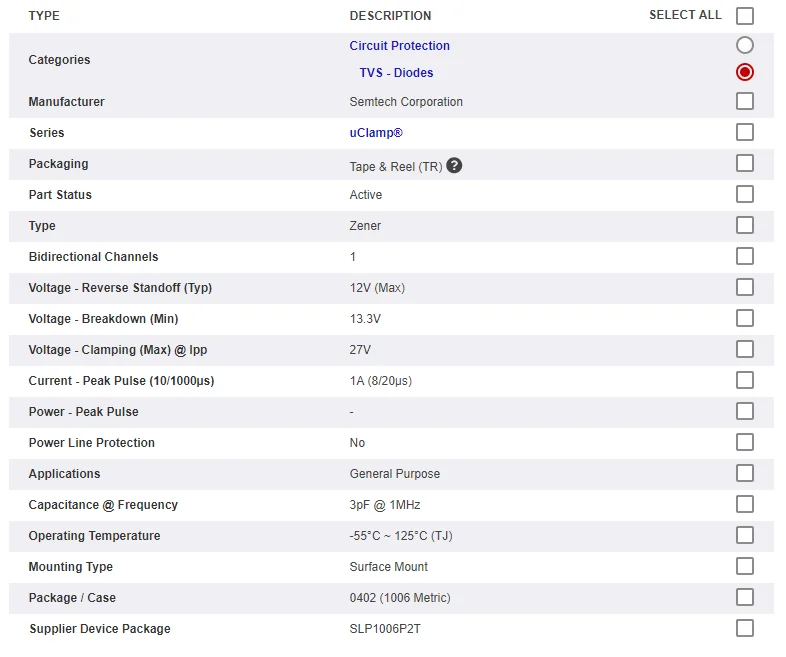This screenshot has height=657, width=786.
Task: Click the 12V (Max) value
Action: pos(377,288)
